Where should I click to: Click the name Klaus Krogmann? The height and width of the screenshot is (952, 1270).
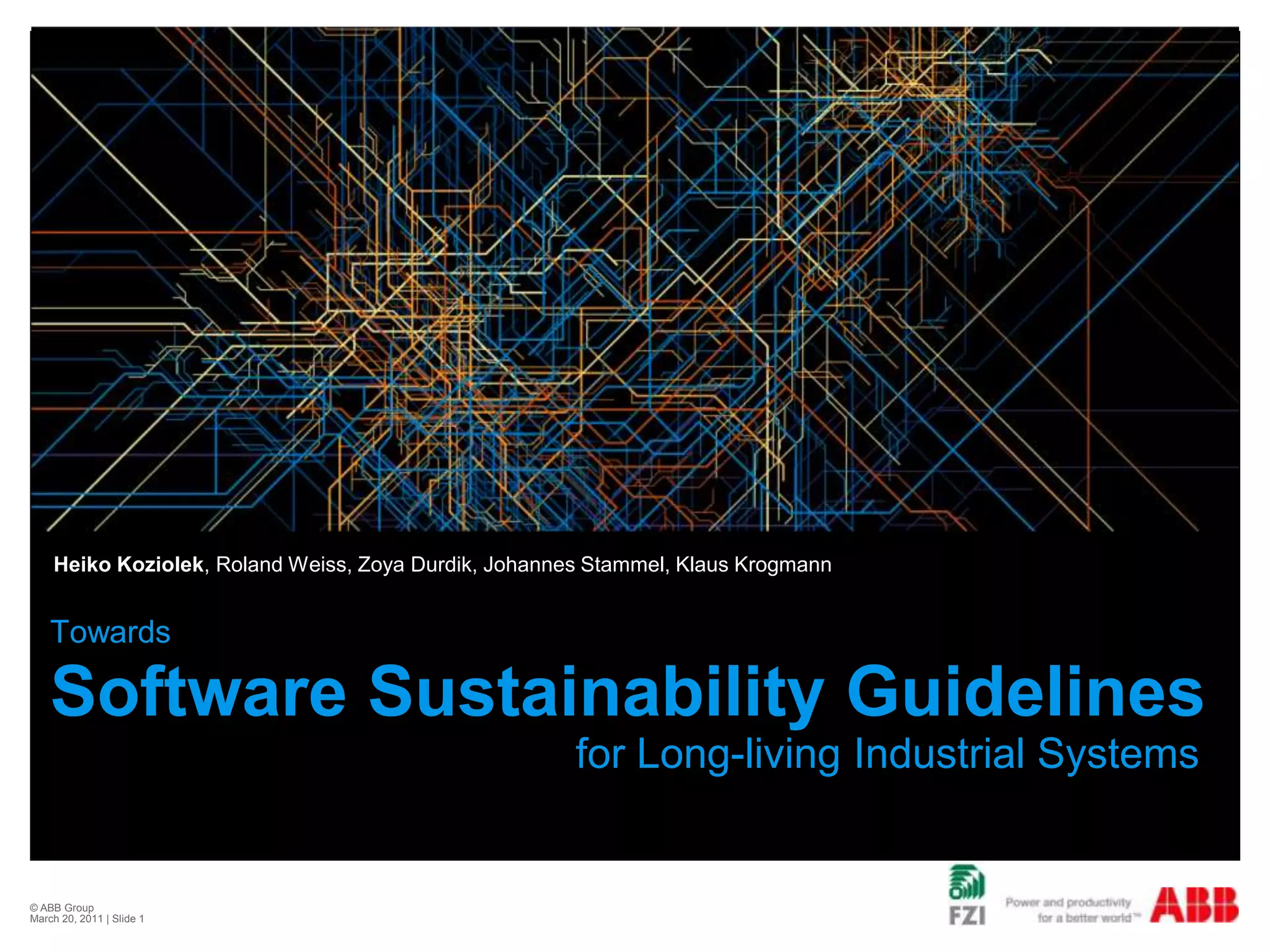[x=753, y=565]
